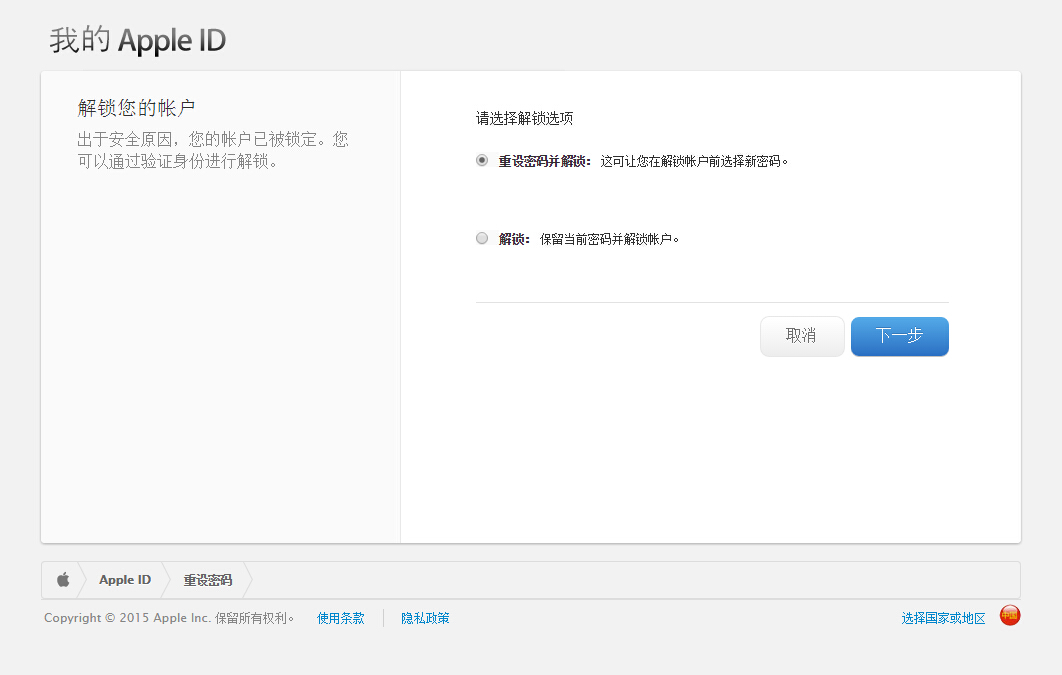Screen dimensions: 1062x675
Task: Click the 我的 Apple ID page title
Action: 137,40
